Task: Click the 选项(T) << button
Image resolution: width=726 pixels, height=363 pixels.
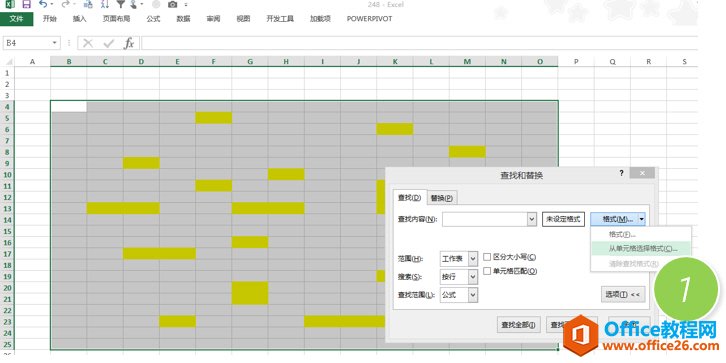Action: (623, 294)
